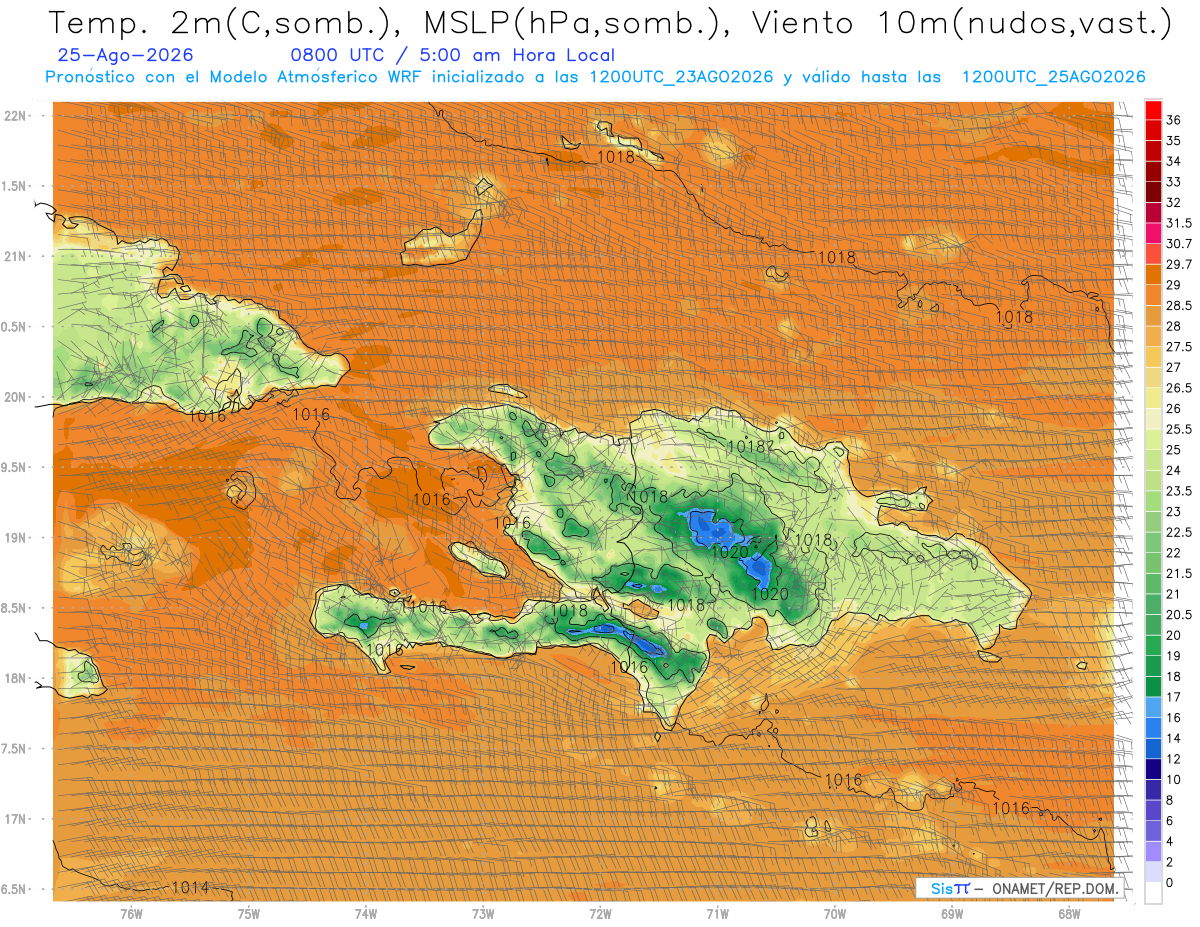The image size is (1200, 927).
Task: Click the "17N" latitude label
Action: [x=16, y=820]
